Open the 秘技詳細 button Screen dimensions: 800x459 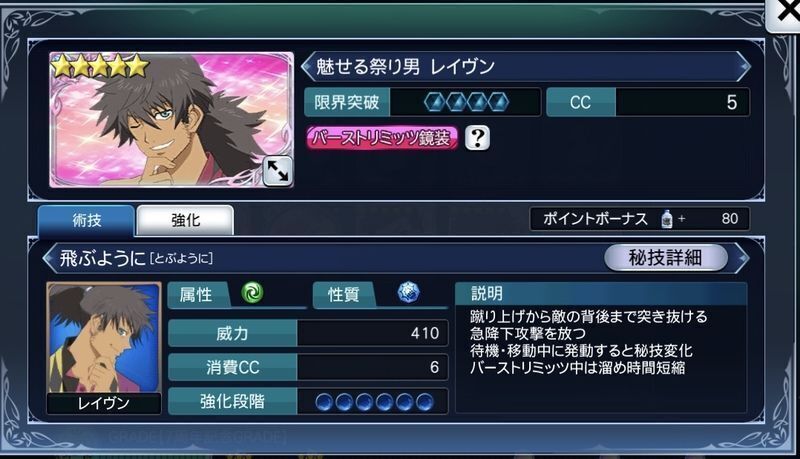tap(665, 258)
